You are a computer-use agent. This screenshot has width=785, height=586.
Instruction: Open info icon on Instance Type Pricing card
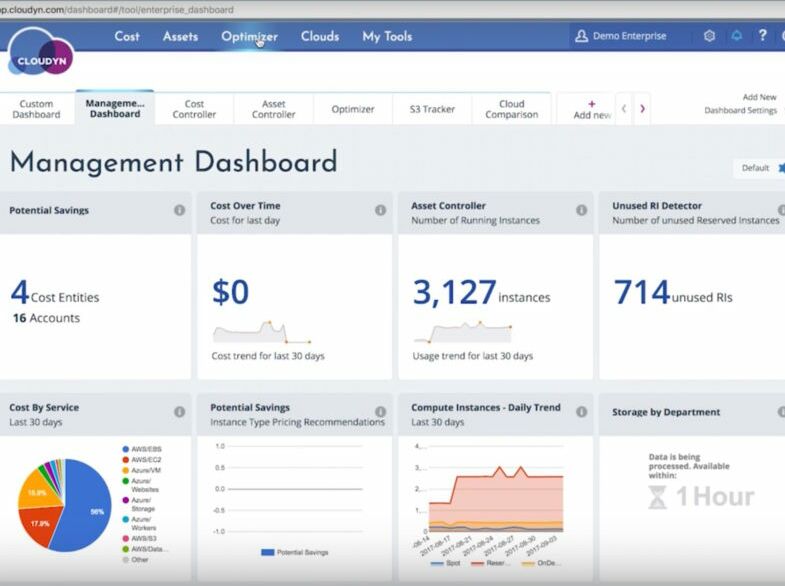[x=380, y=412]
